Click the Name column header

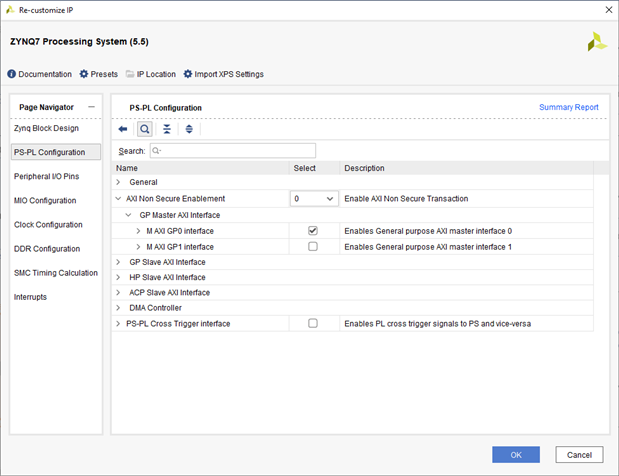click(x=201, y=168)
